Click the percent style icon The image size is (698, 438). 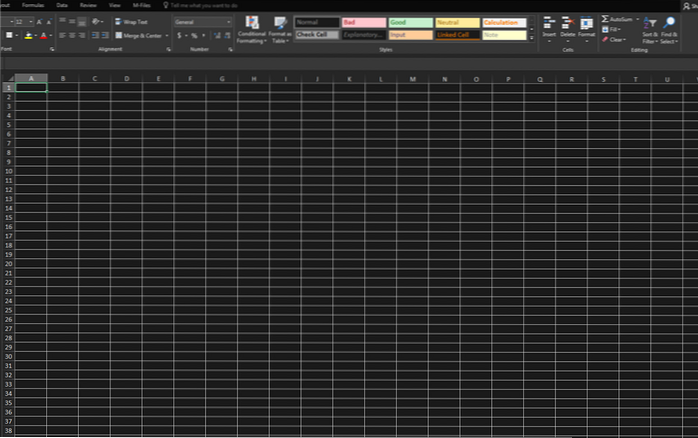point(194,35)
